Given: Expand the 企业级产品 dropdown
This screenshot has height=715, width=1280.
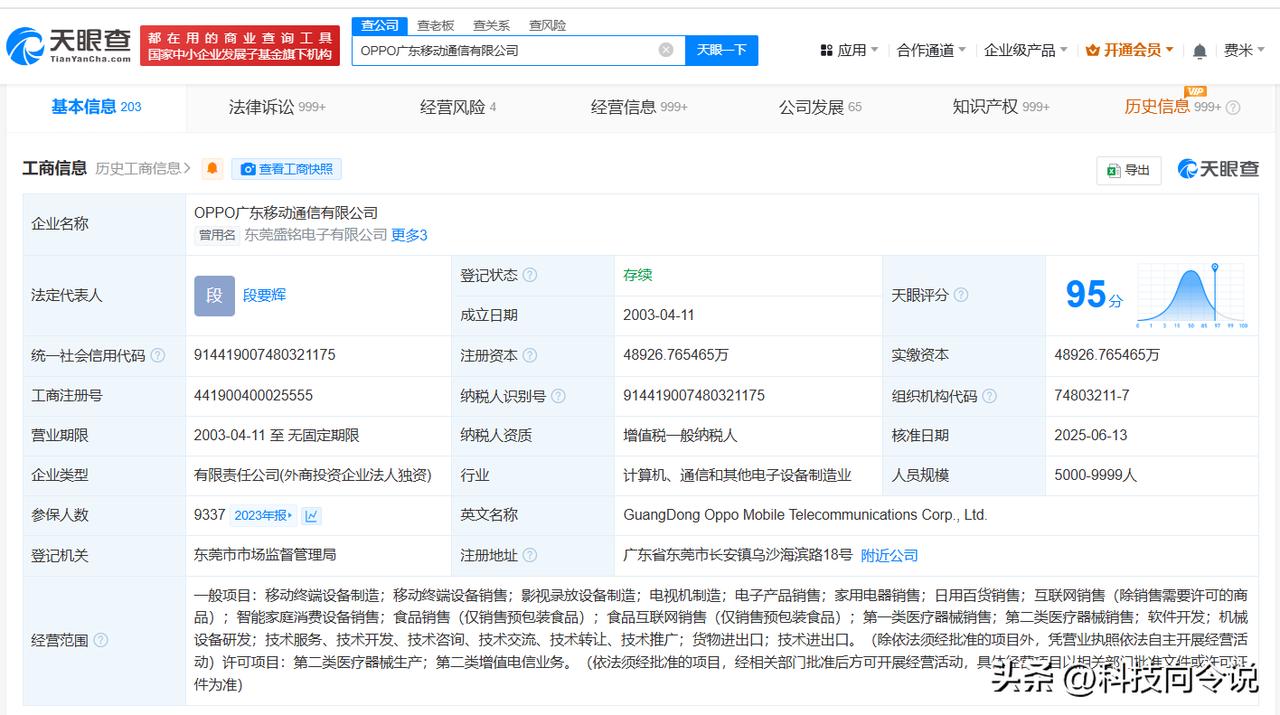Looking at the screenshot, I should pyautogui.click(x=1026, y=50).
